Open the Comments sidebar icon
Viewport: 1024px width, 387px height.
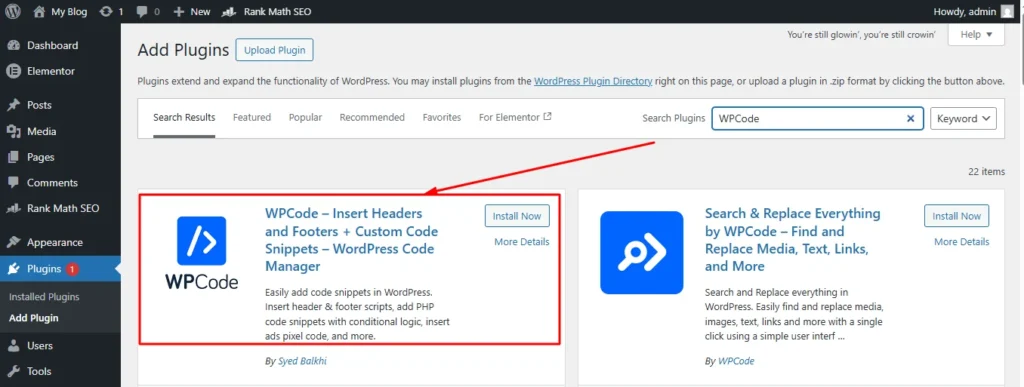pos(13,183)
